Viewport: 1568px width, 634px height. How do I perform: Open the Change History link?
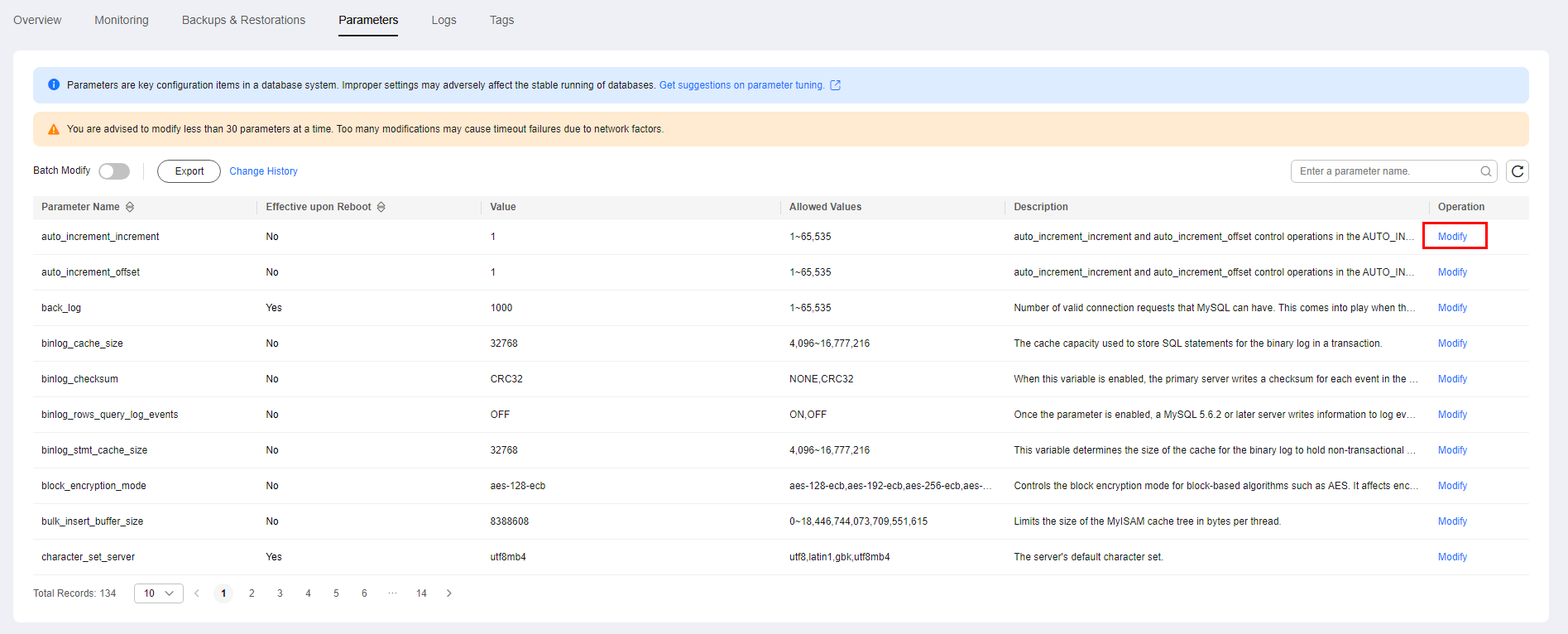pyautogui.click(x=263, y=171)
